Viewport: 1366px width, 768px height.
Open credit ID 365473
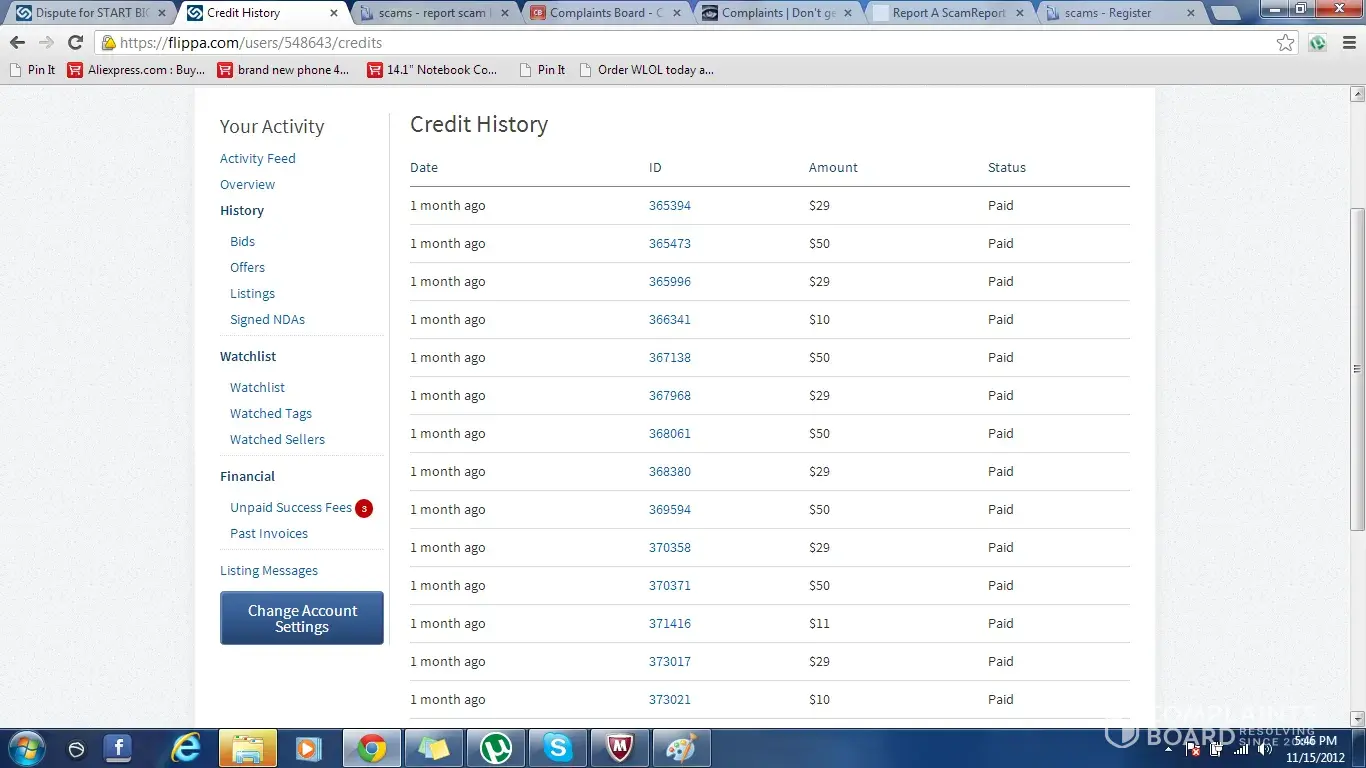point(670,244)
